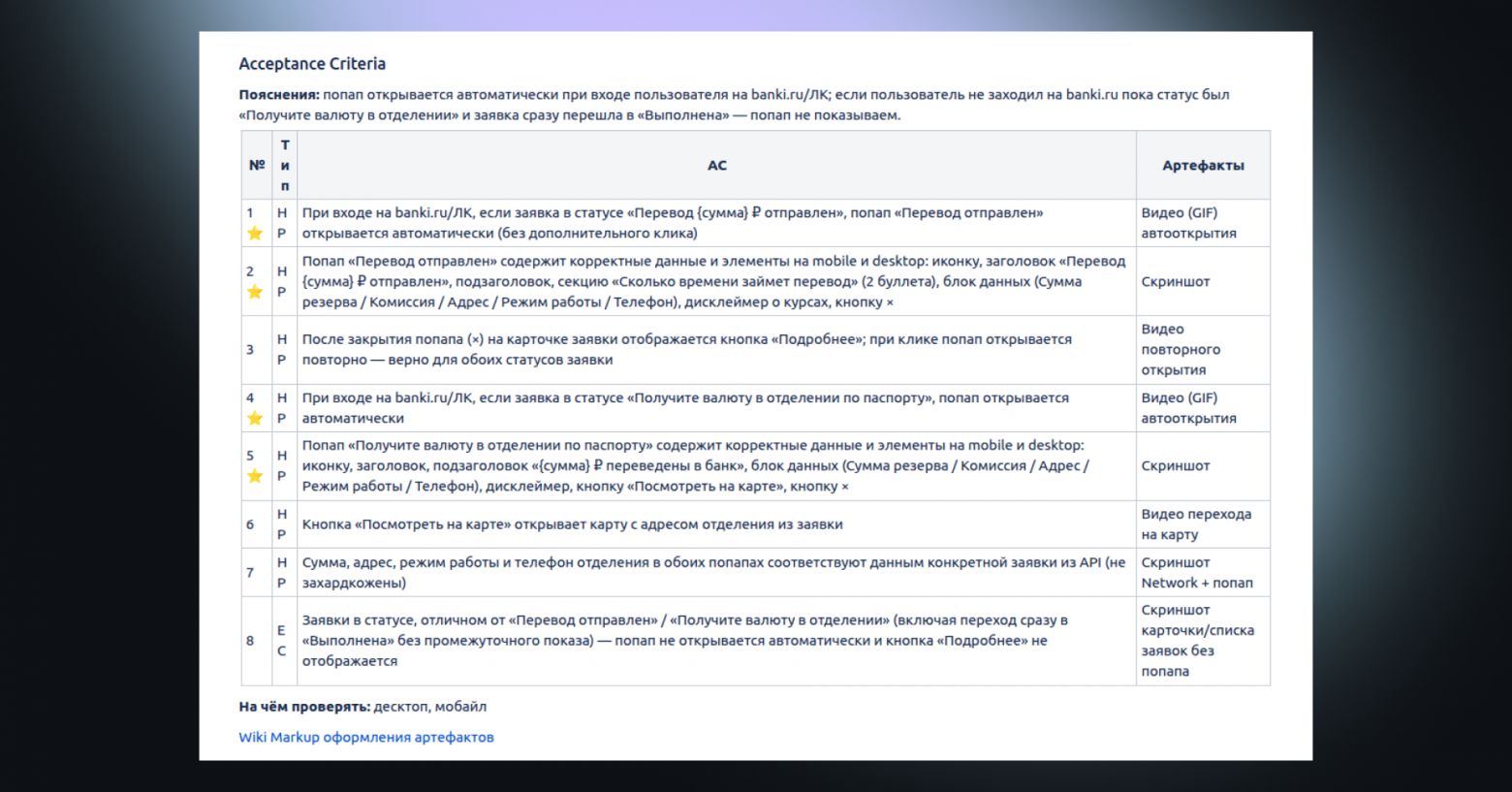Click the AC column header
The height and width of the screenshot is (792, 1512).
tap(717, 166)
